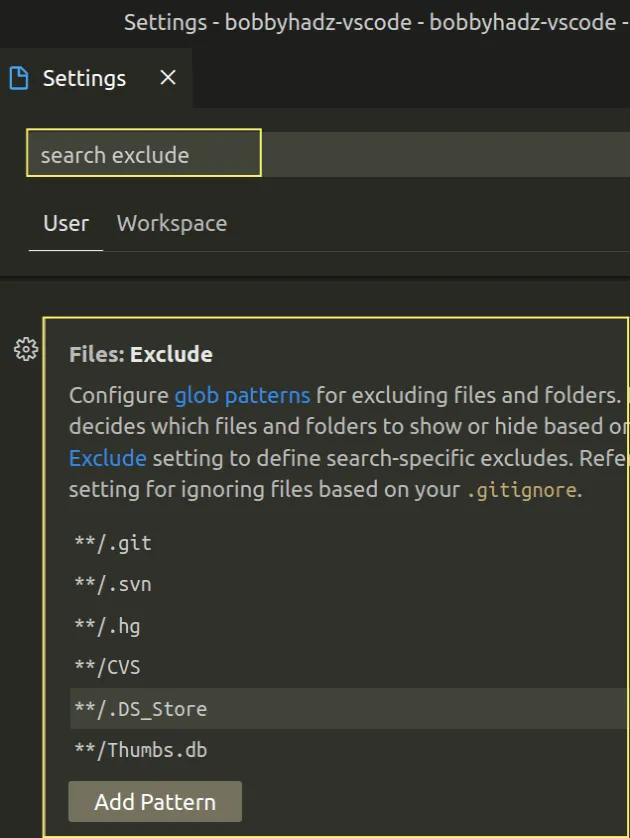
Task: Switch to the User settings tab
Action: coord(65,223)
